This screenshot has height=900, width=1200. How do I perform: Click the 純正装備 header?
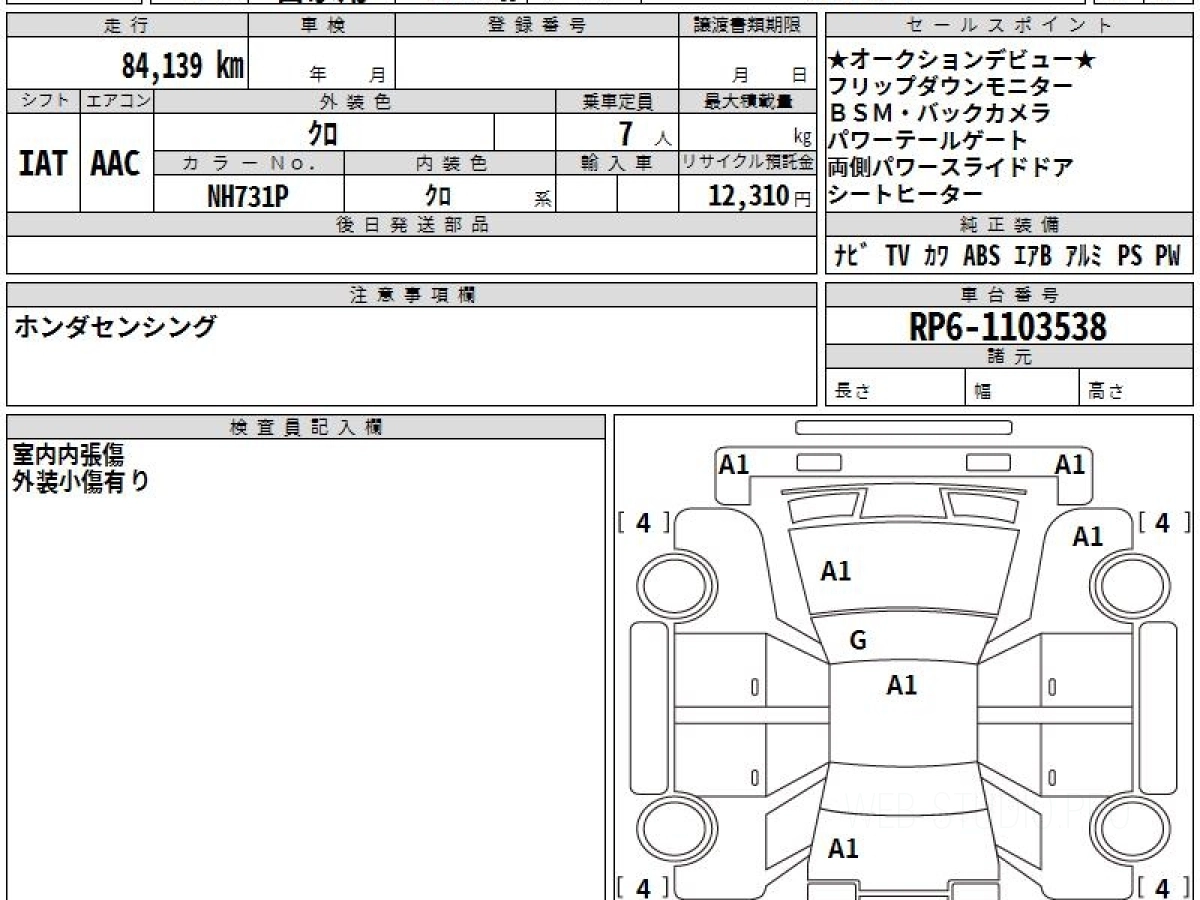pos(1009,225)
